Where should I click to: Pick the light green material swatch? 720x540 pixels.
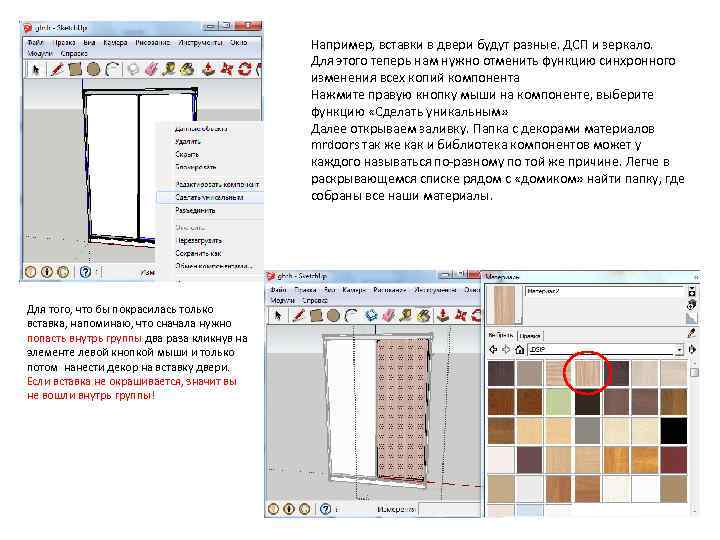558,402
